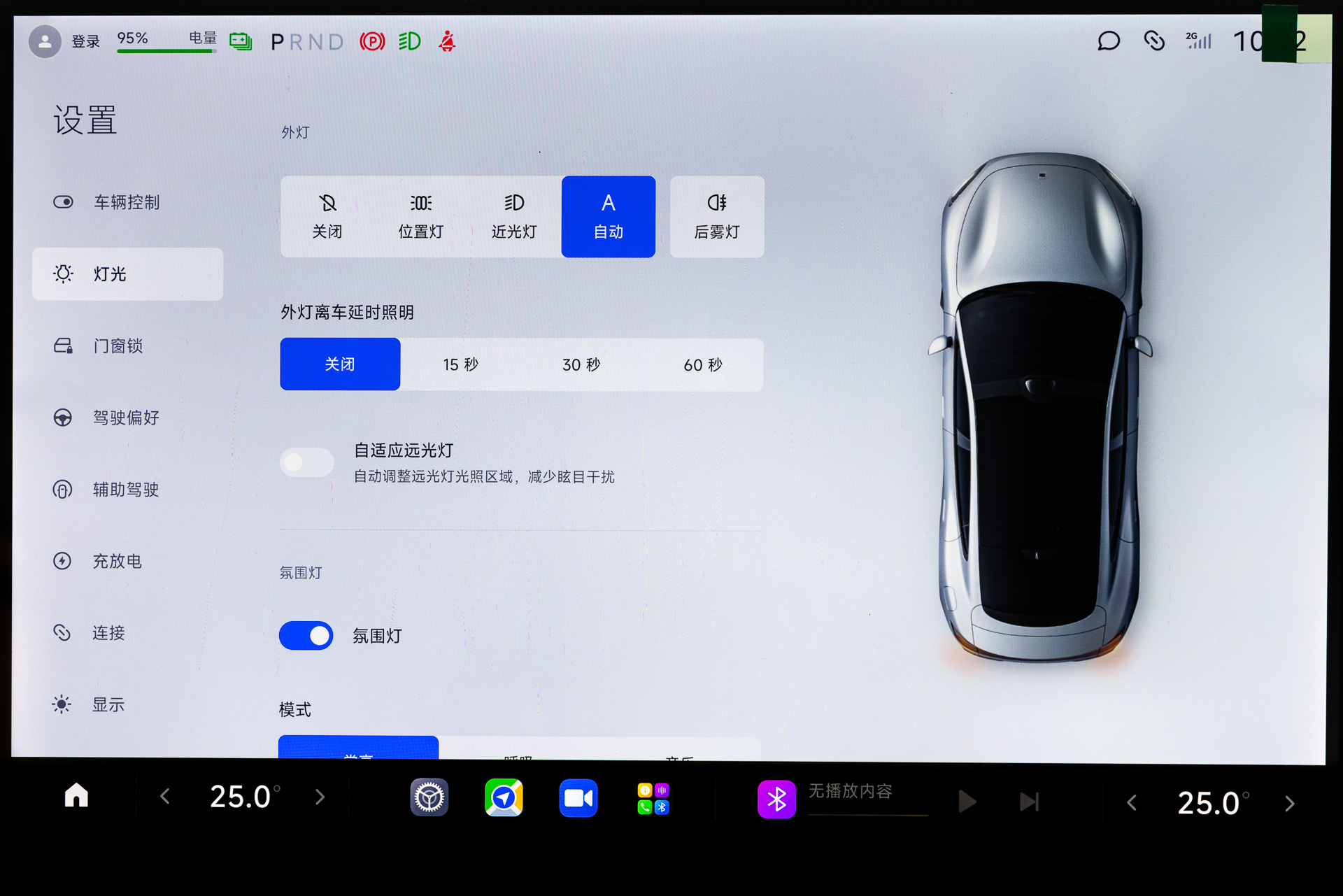Select 30 秒 exit lighting delay
1343x896 pixels.
point(581,364)
